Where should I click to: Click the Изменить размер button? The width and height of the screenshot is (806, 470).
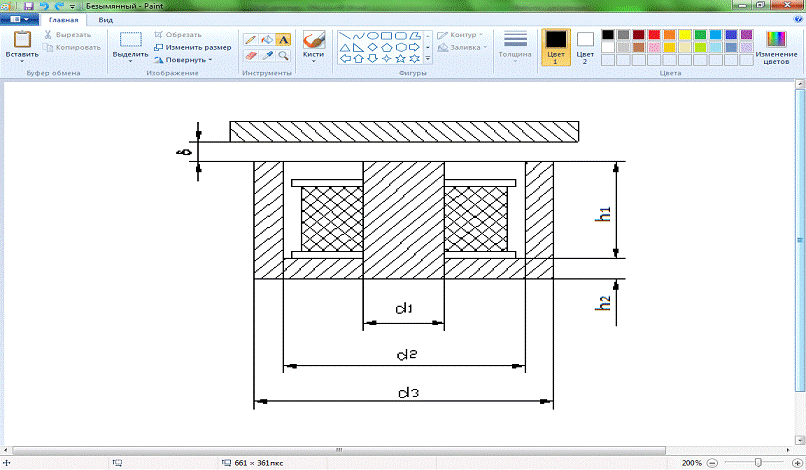(x=193, y=47)
